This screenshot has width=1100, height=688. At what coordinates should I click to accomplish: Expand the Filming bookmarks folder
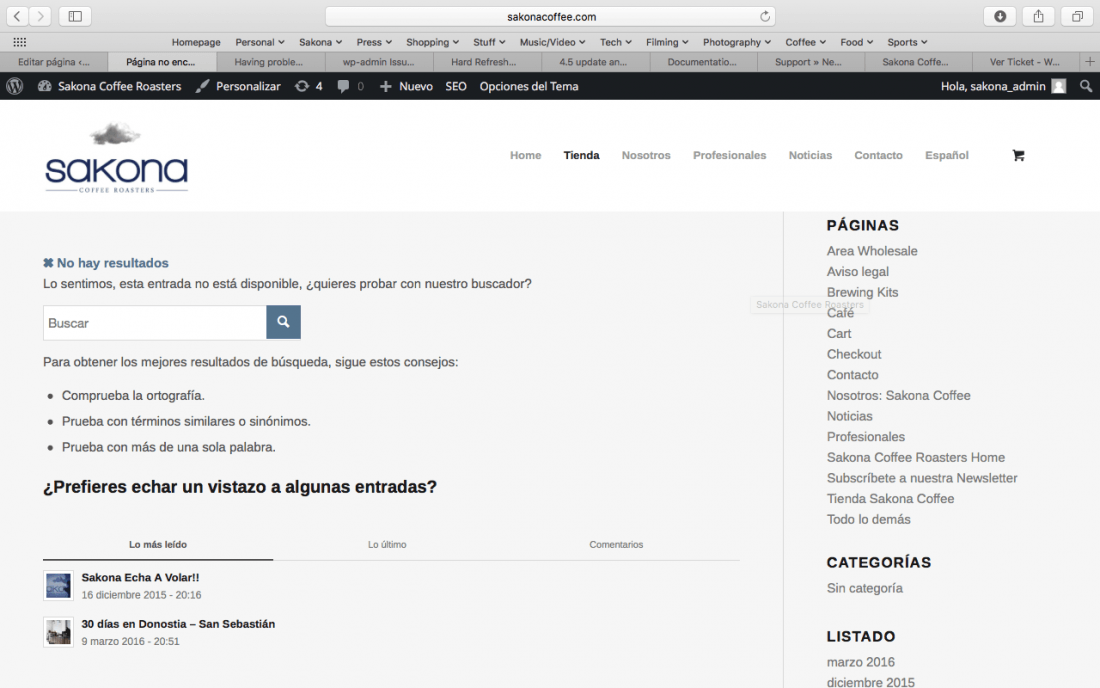tap(667, 42)
